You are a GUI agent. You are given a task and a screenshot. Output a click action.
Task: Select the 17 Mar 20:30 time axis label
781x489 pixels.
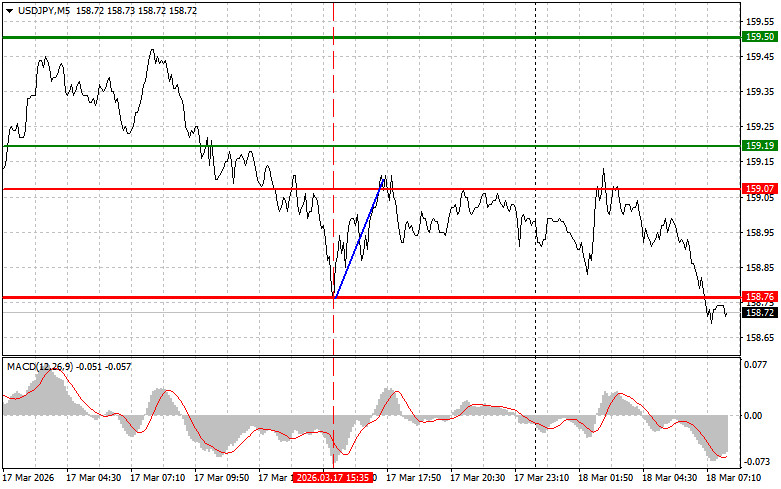coord(477,478)
